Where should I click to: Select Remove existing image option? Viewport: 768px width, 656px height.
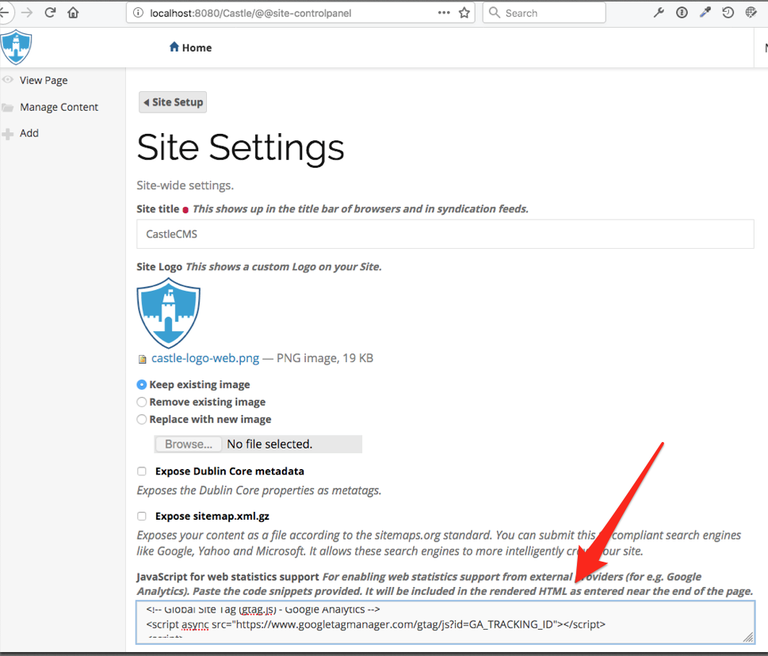[x=142, y=402]
